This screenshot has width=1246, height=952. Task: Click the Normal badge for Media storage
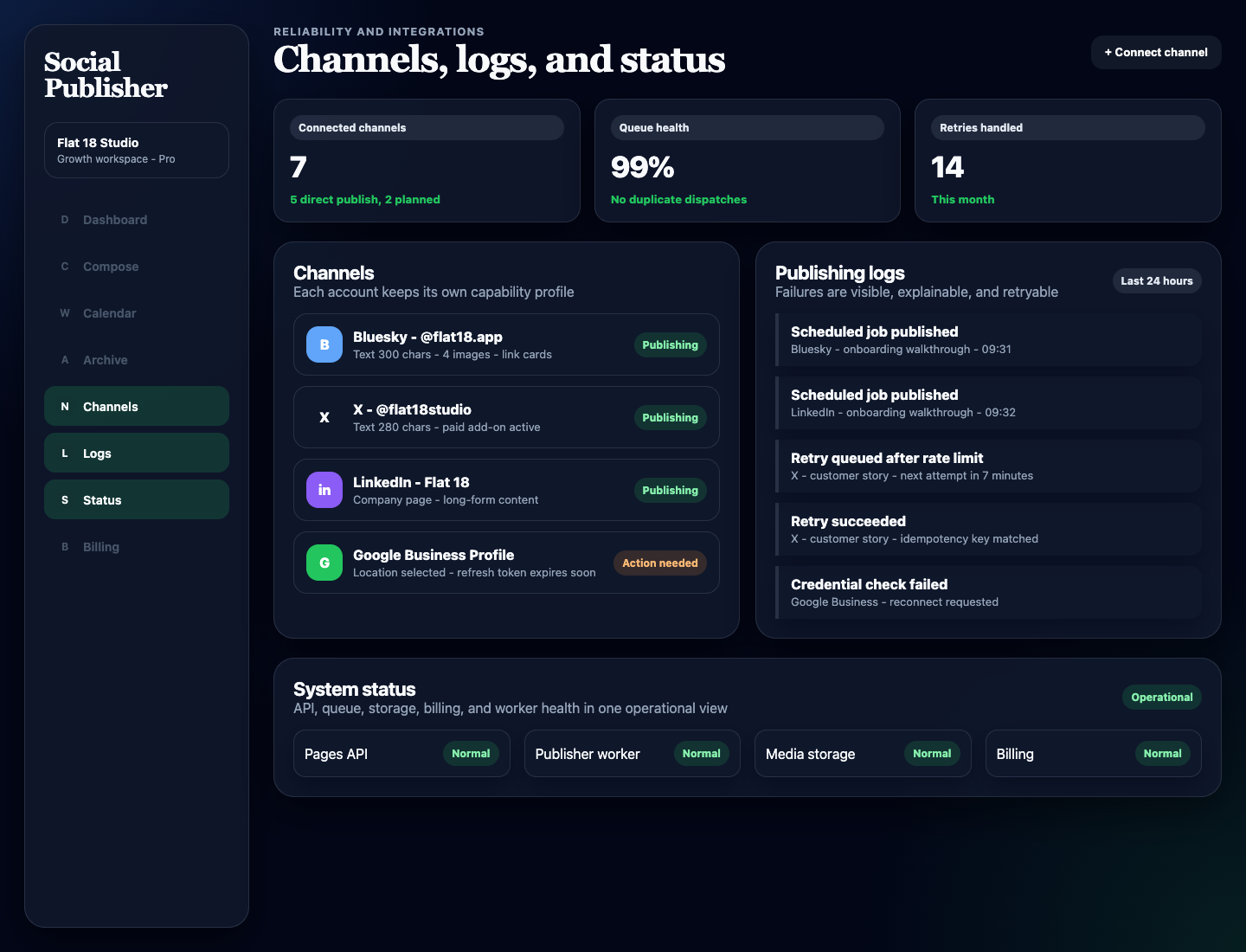[932, 753]
